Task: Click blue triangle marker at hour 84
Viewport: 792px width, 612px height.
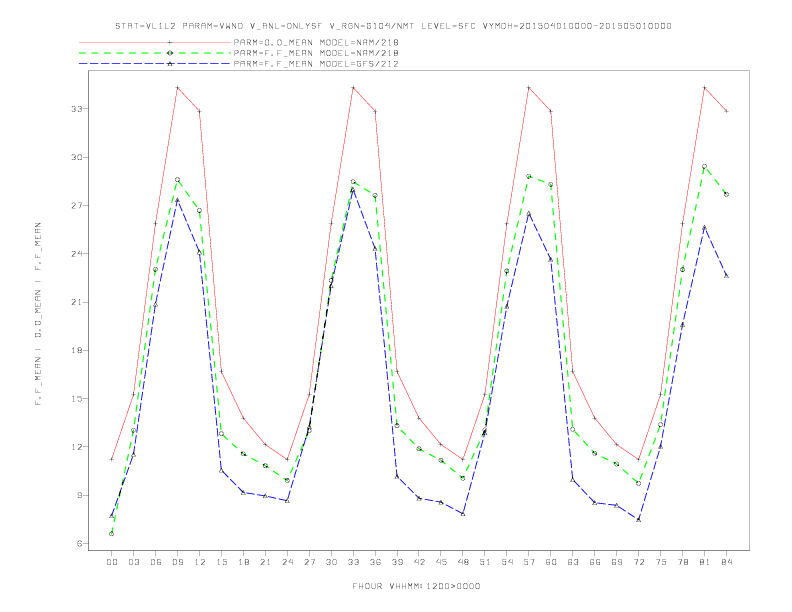Action: (726, 276)
